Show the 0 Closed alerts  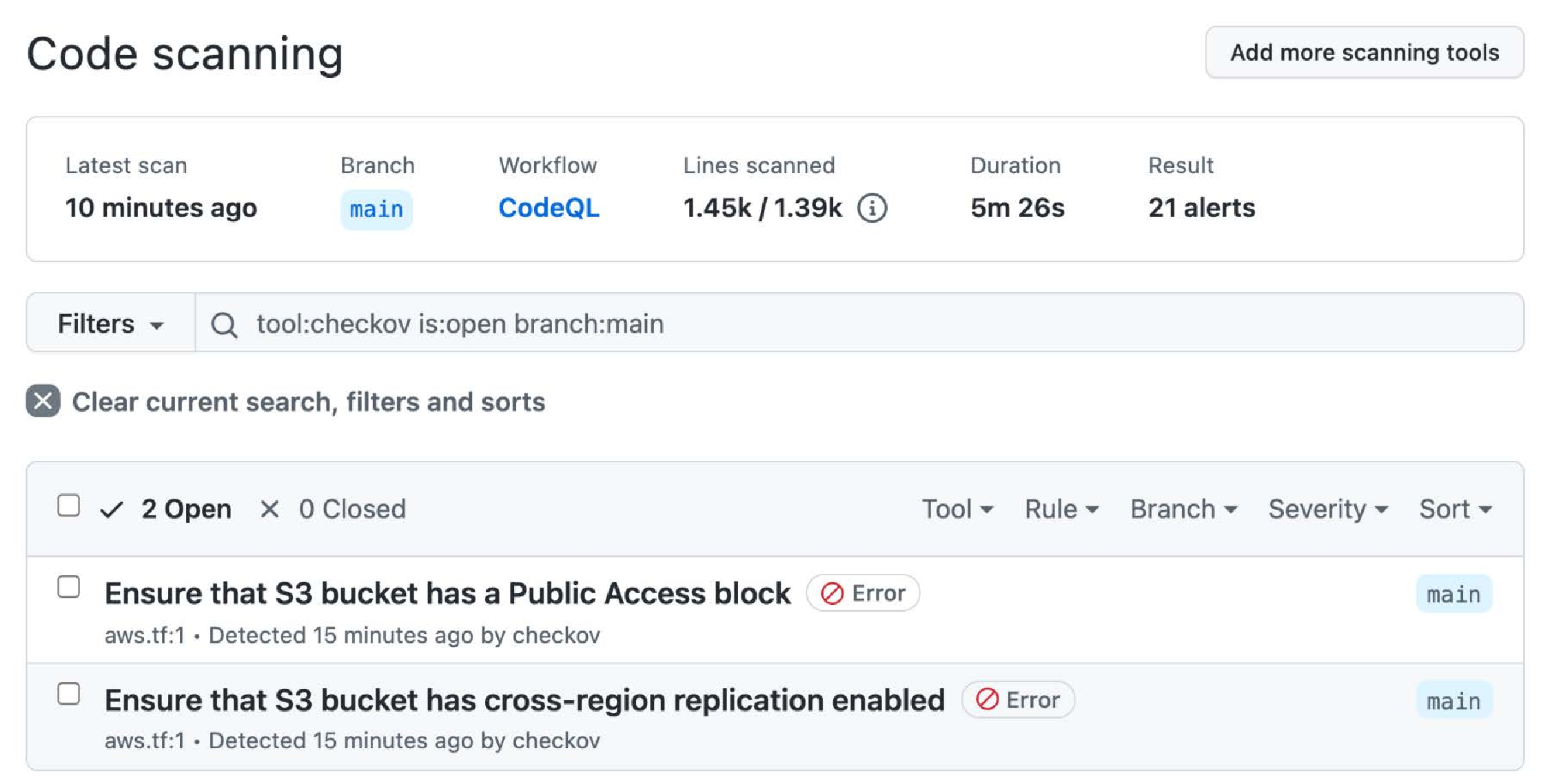tap(333, 509)
